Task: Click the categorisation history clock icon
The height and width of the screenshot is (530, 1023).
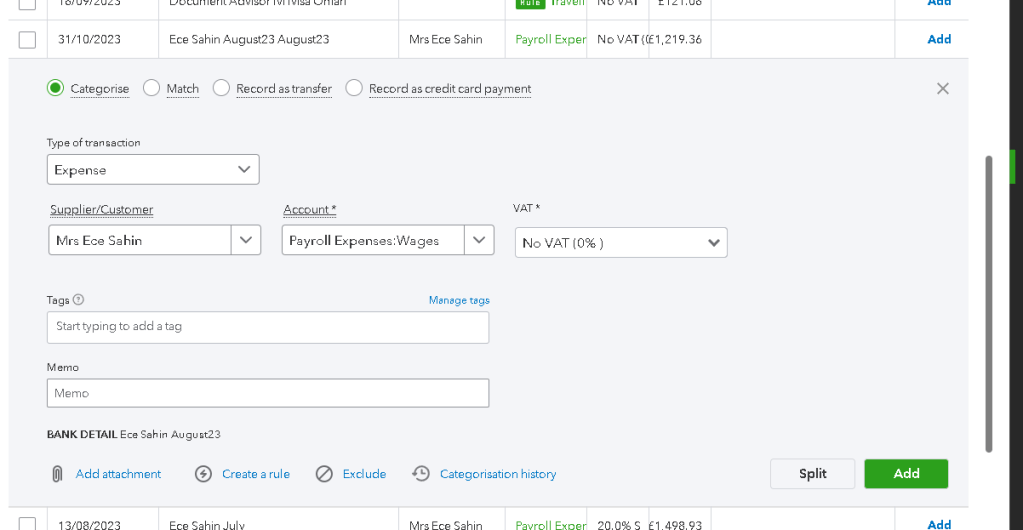Action: click(421, 474)
